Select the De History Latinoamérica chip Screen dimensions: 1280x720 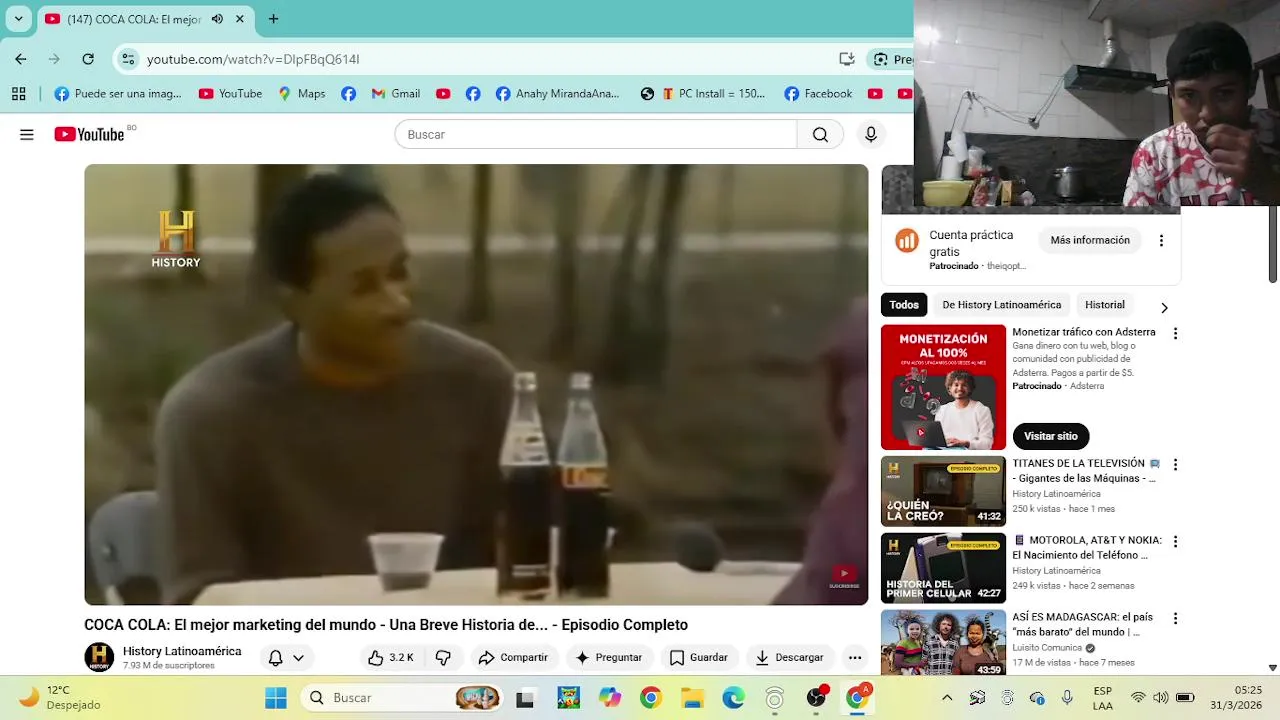tap(1002, 305)
